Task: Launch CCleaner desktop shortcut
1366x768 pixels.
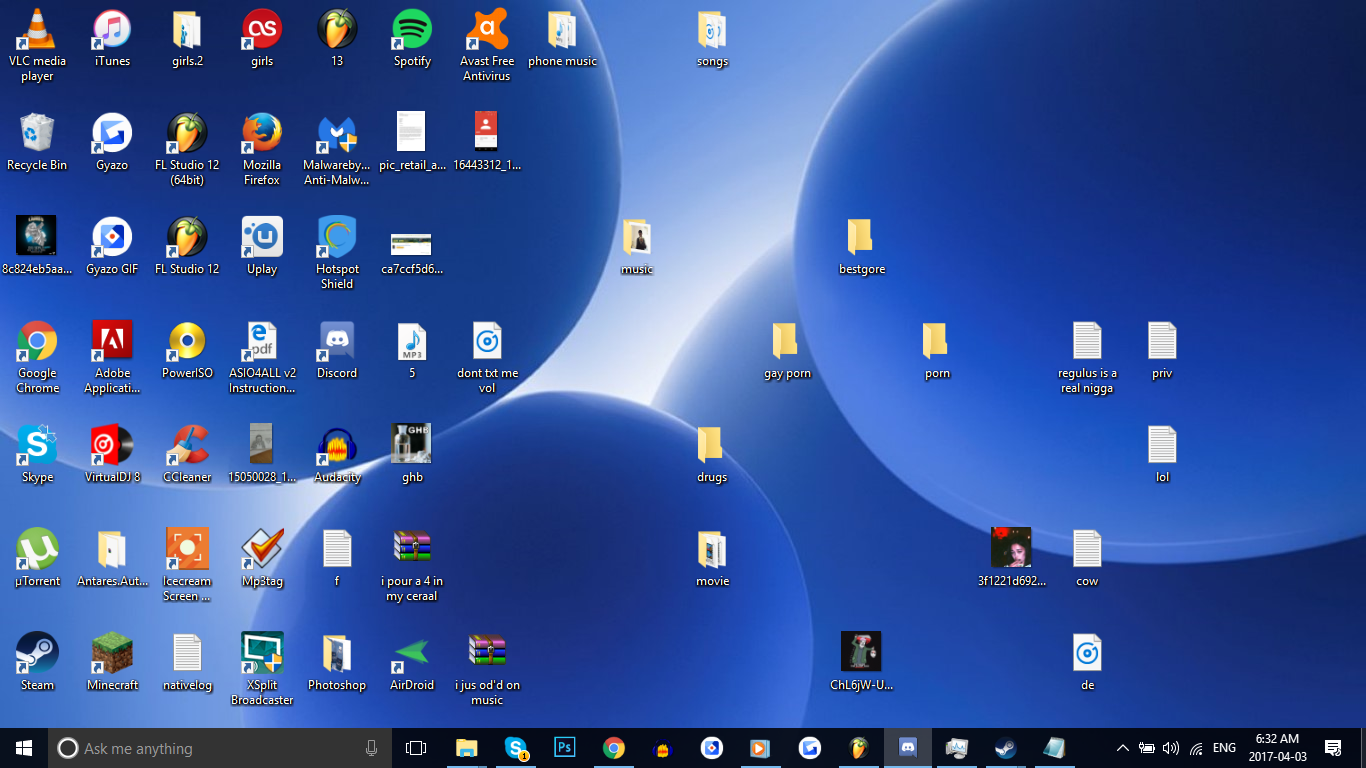Action: tap(187, 454)
